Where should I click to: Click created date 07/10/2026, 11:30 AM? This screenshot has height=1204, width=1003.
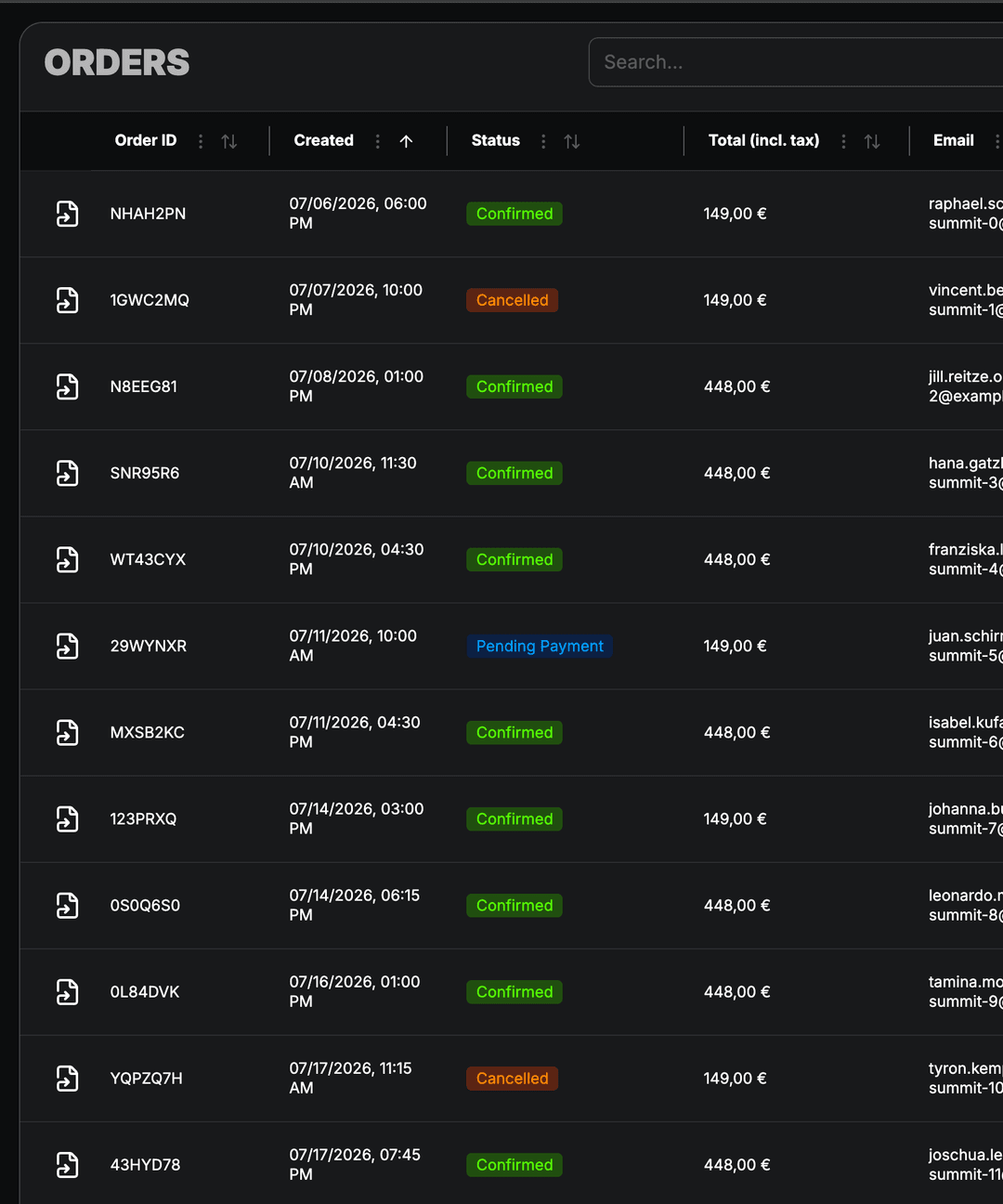tap(353, 473)
